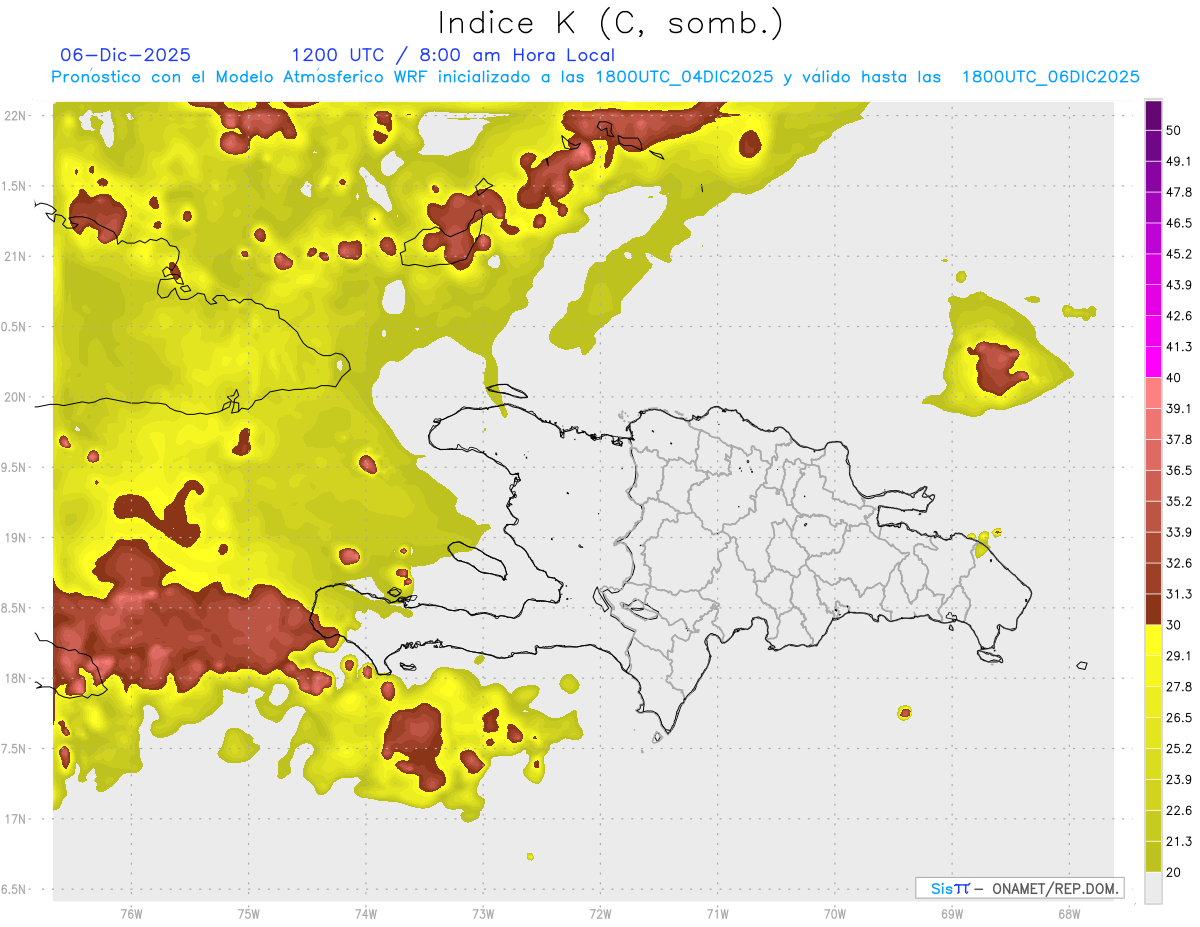Image resolution: width=1200 pixels, height=927 pixels.
Task: Click the '69W' longitude axis label
Action: (951, 914)
